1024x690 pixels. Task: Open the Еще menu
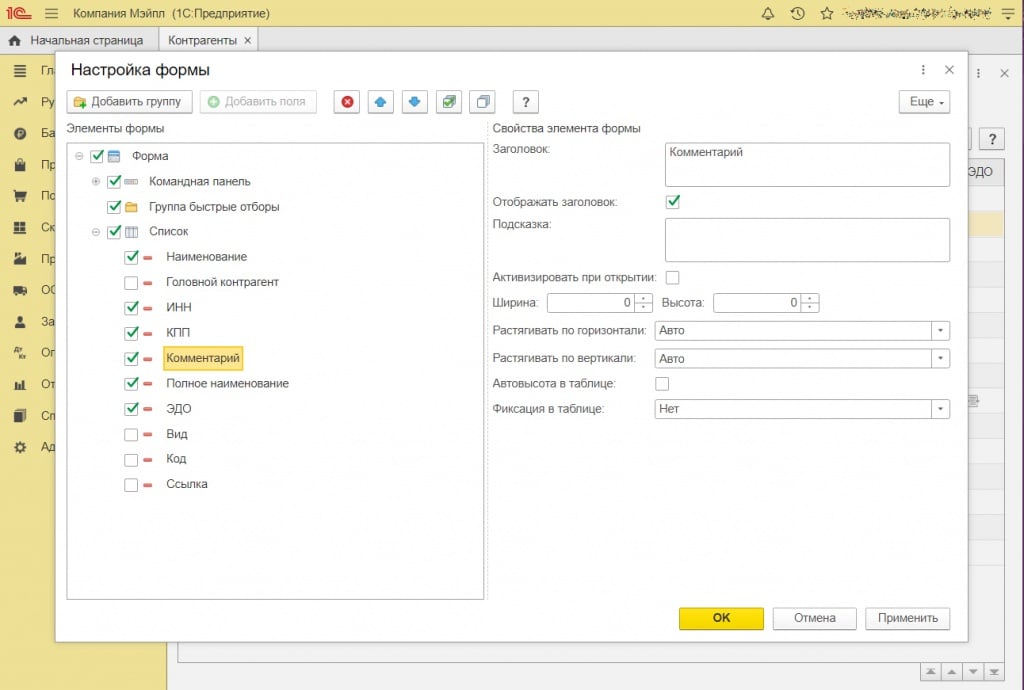coord(923,102)
